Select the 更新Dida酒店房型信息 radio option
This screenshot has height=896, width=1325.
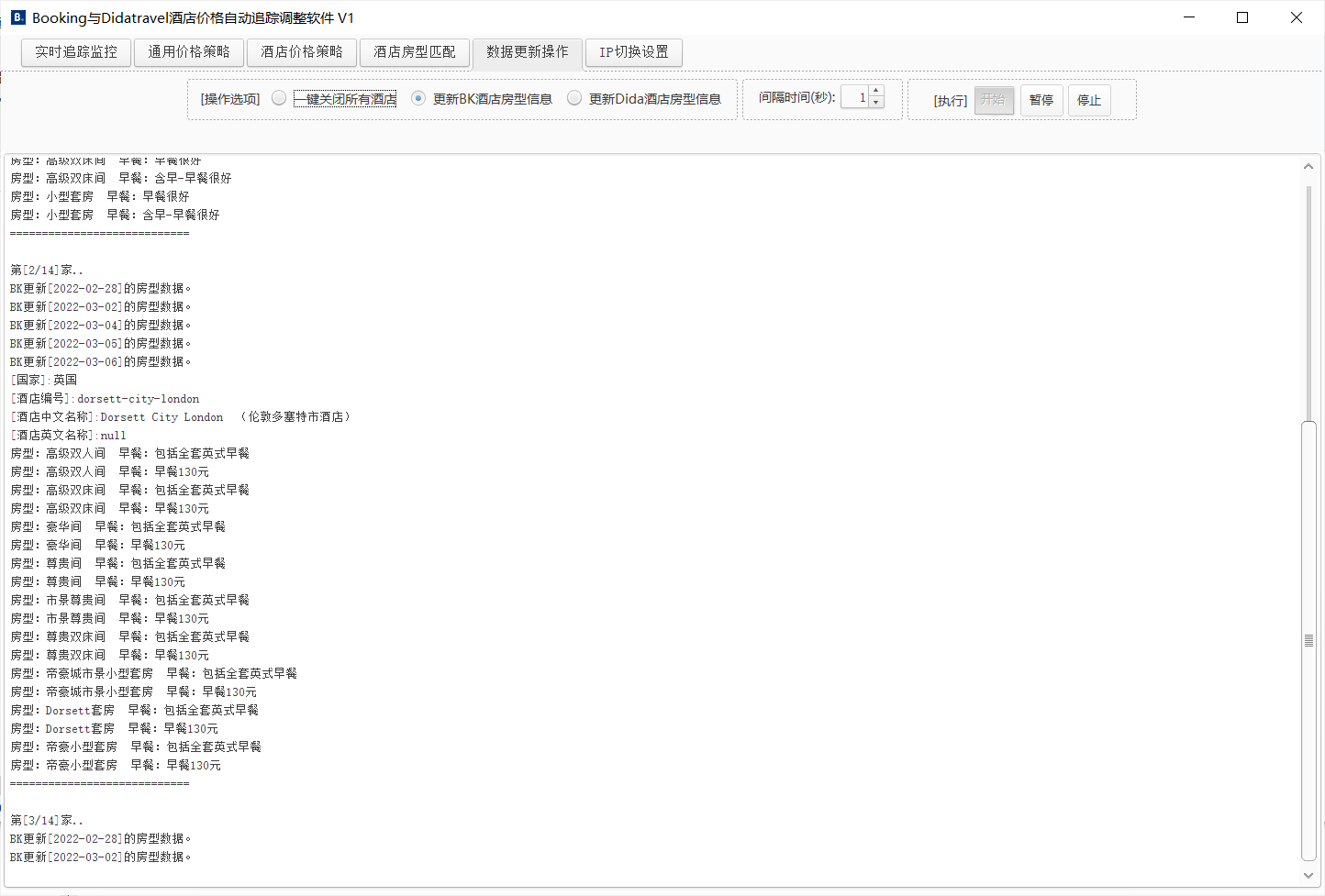click(x=644, y=99)
